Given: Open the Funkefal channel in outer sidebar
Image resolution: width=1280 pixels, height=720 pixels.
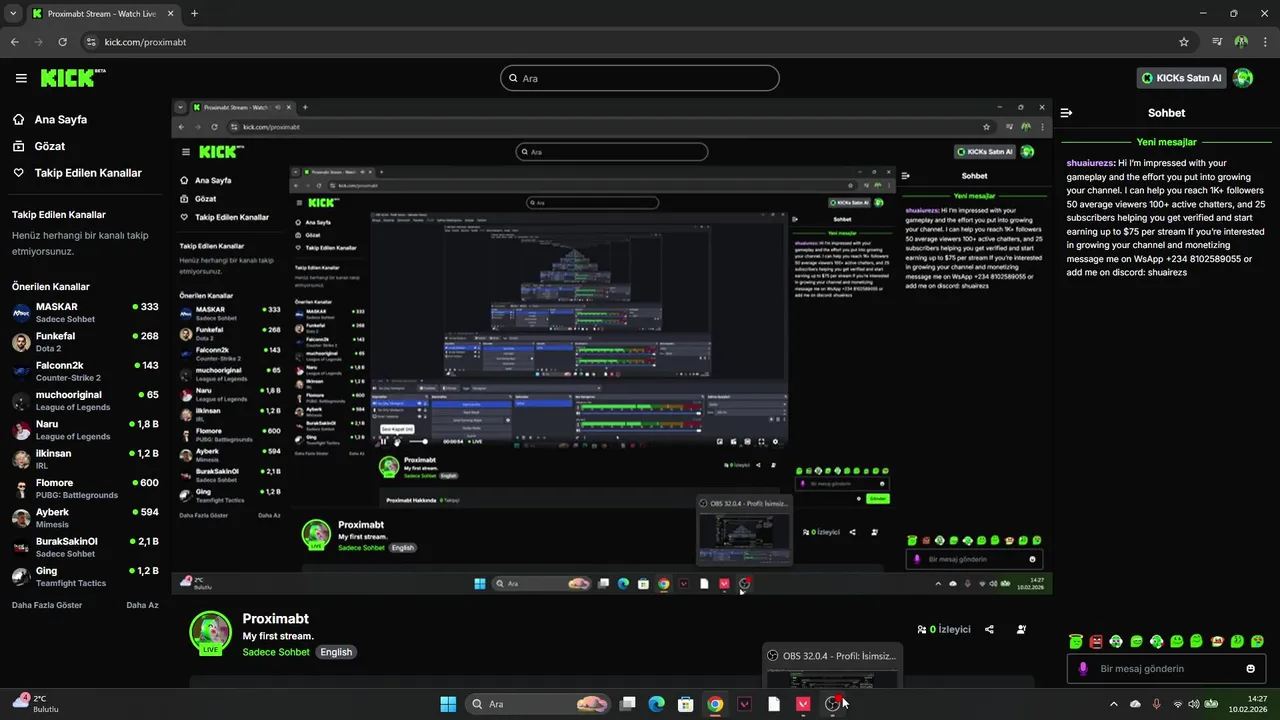Looking at the screenshot, I should click(86, 342).
